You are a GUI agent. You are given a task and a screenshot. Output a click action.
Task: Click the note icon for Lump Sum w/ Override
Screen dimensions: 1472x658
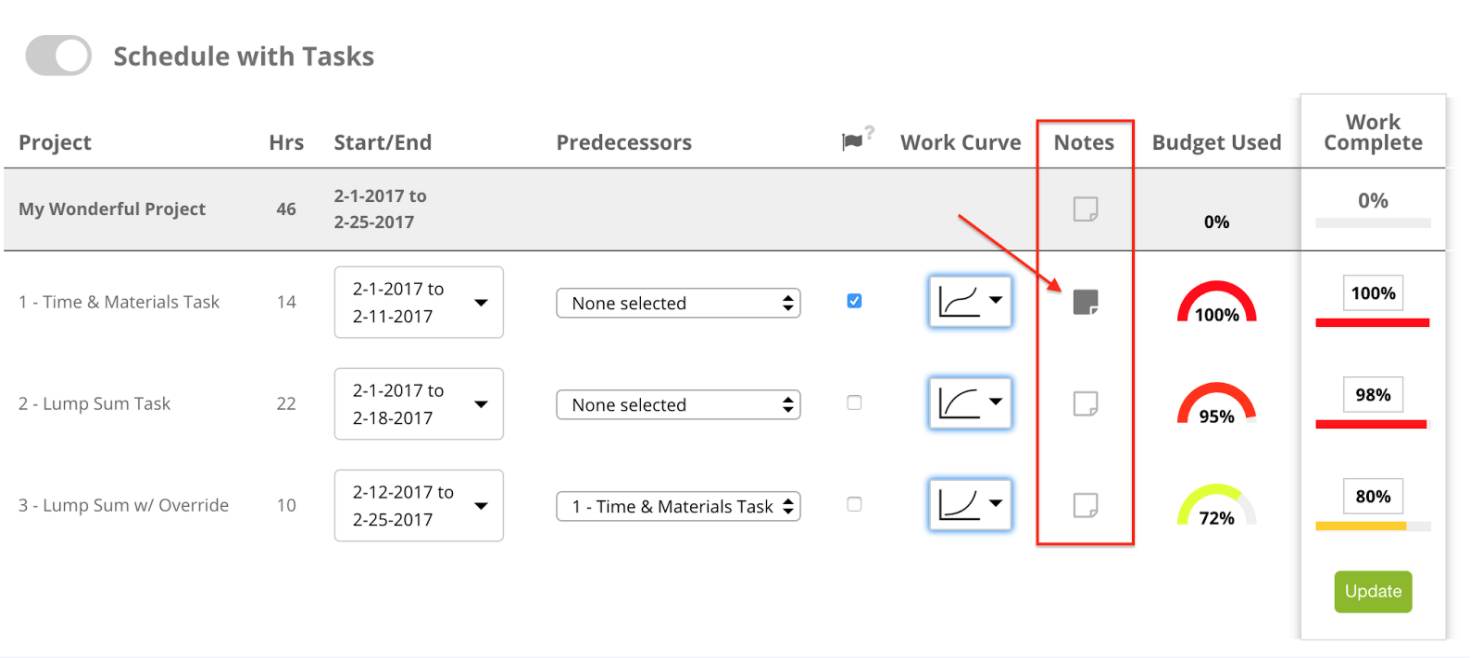pos(1085,505)
